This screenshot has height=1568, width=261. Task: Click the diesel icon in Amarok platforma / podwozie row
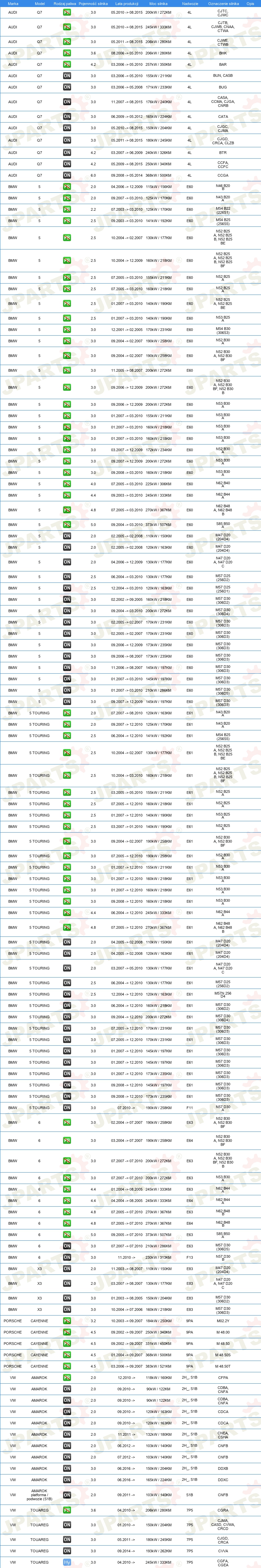click(67, 1495)
